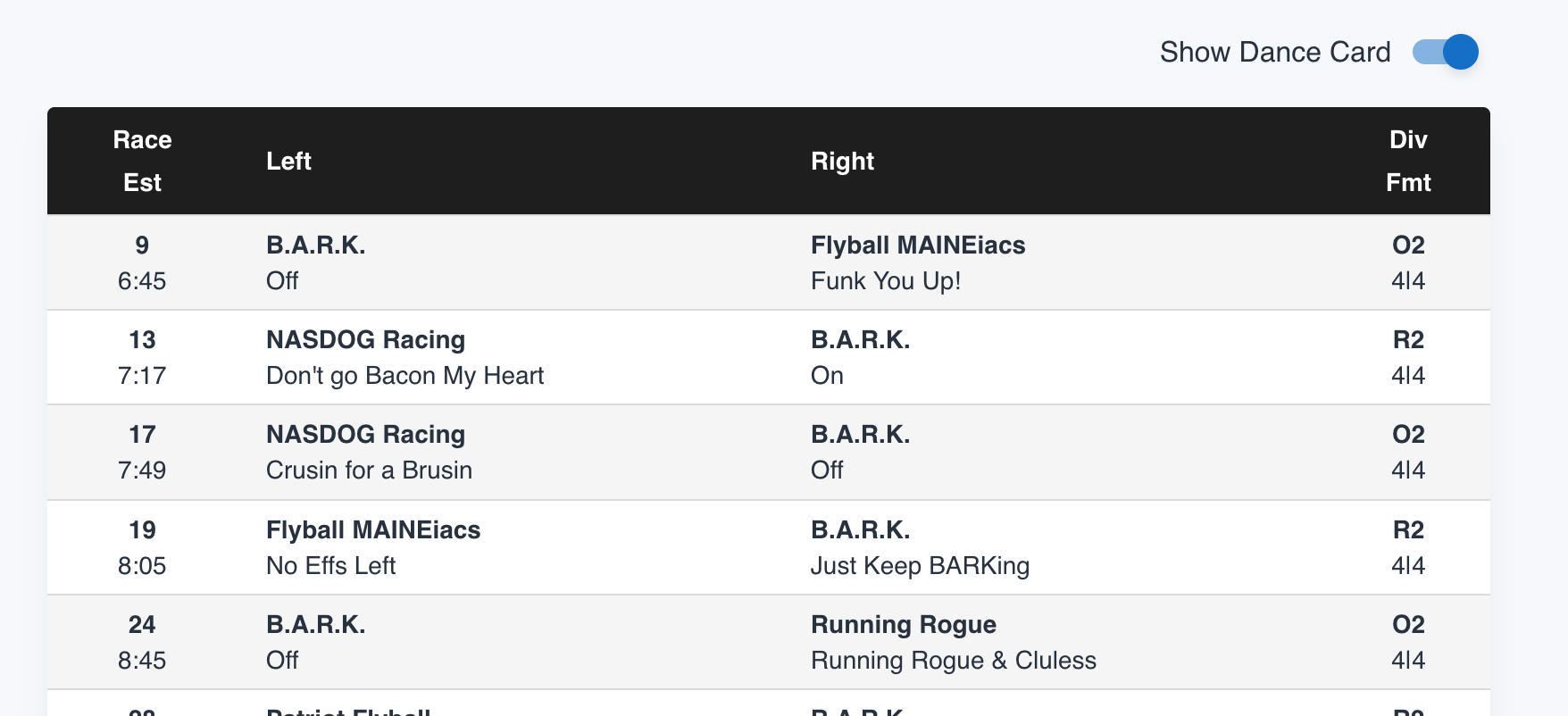Click the Show Dance Card label

(x=1274, y=52)
